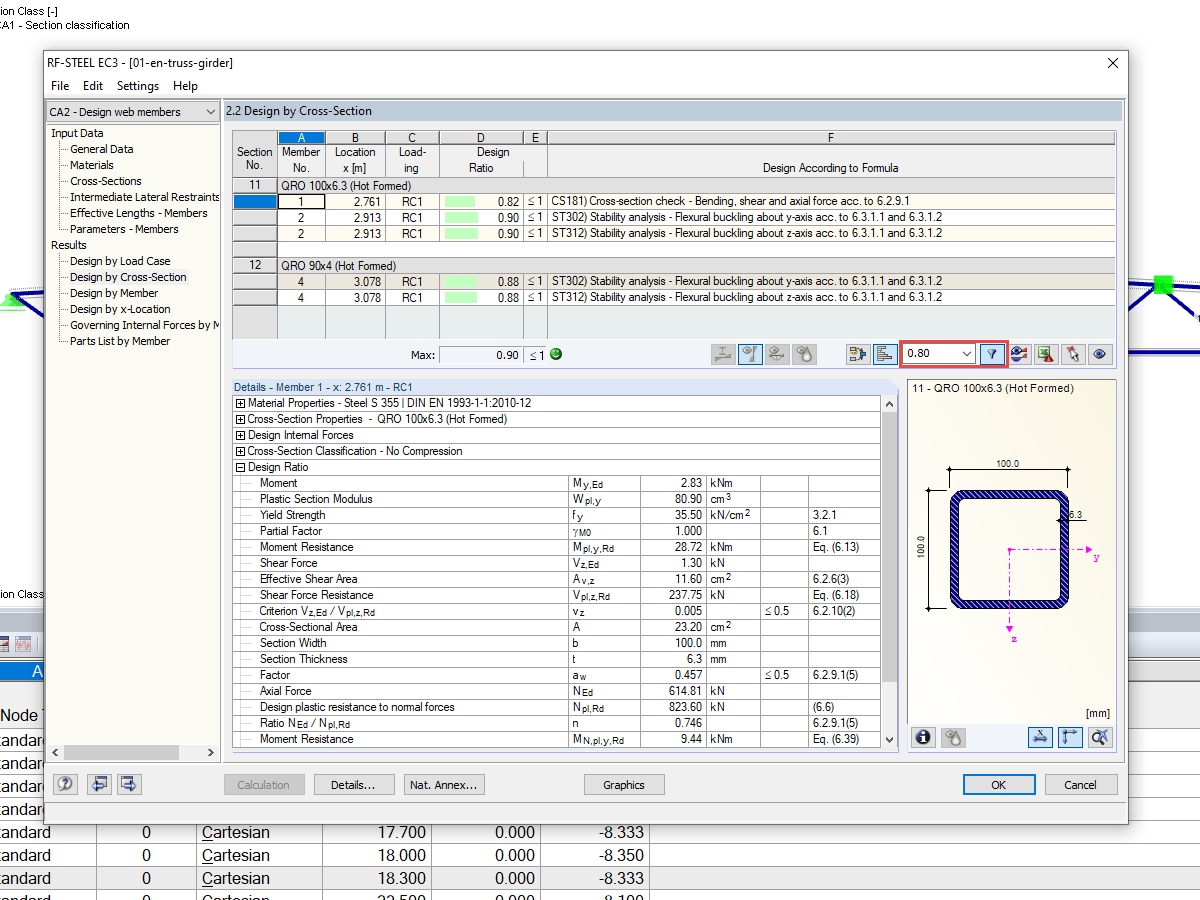This screenshot has height=900, width=1200.
Task: Disable zoom using the crossed magnifier icon
Action: pyautogui.click(x=1098, y=738)
